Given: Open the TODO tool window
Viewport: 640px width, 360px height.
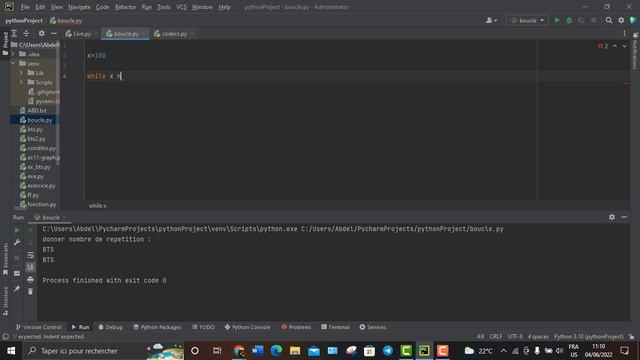Looking at the screenshot, I should pyautogui.click(x=203, y=327).
